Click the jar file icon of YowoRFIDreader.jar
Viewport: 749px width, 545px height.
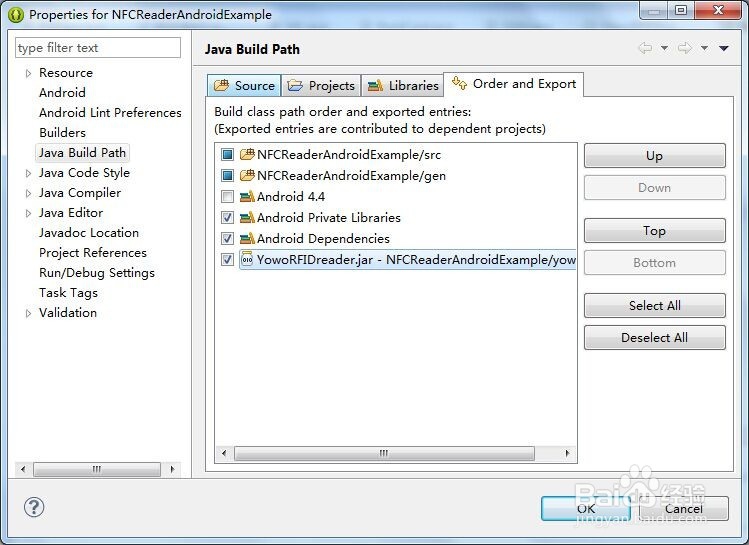tap(247, 259)
